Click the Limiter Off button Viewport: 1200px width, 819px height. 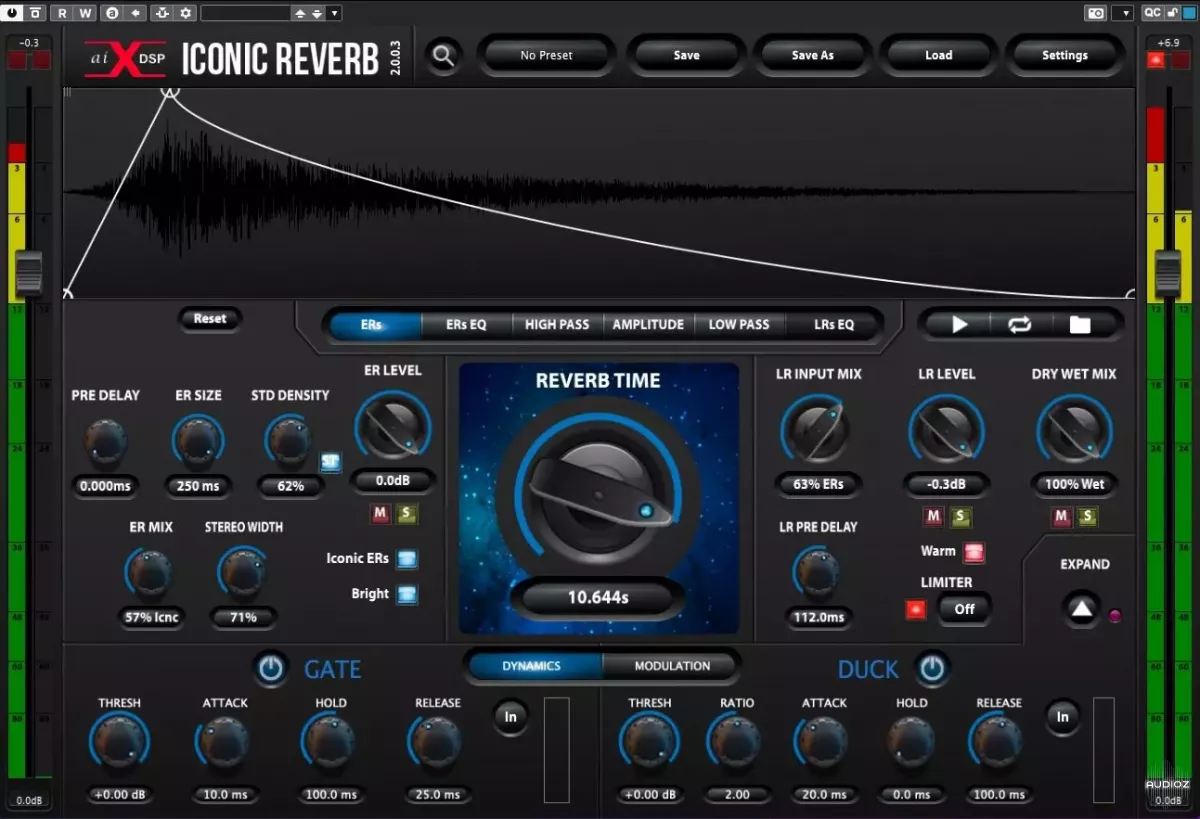(964, 608)
